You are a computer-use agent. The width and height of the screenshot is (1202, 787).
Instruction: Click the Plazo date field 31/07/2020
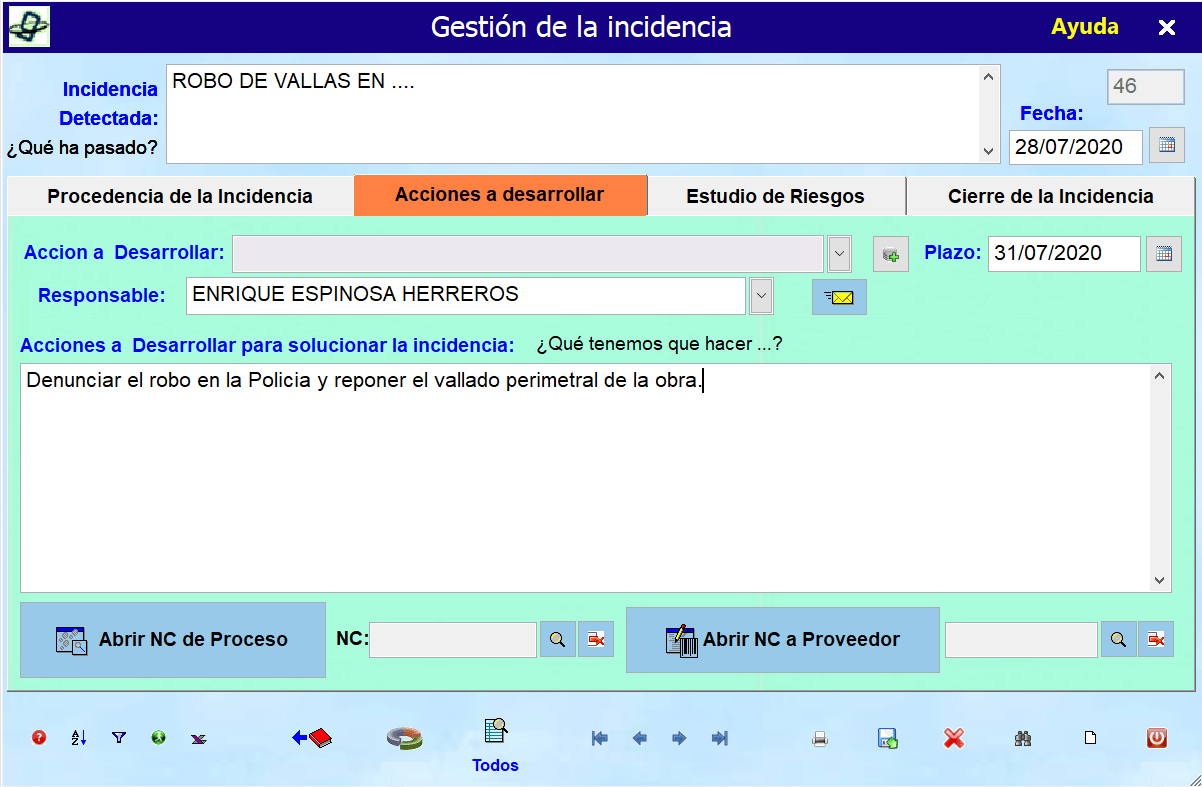[x=1064, y=253]
